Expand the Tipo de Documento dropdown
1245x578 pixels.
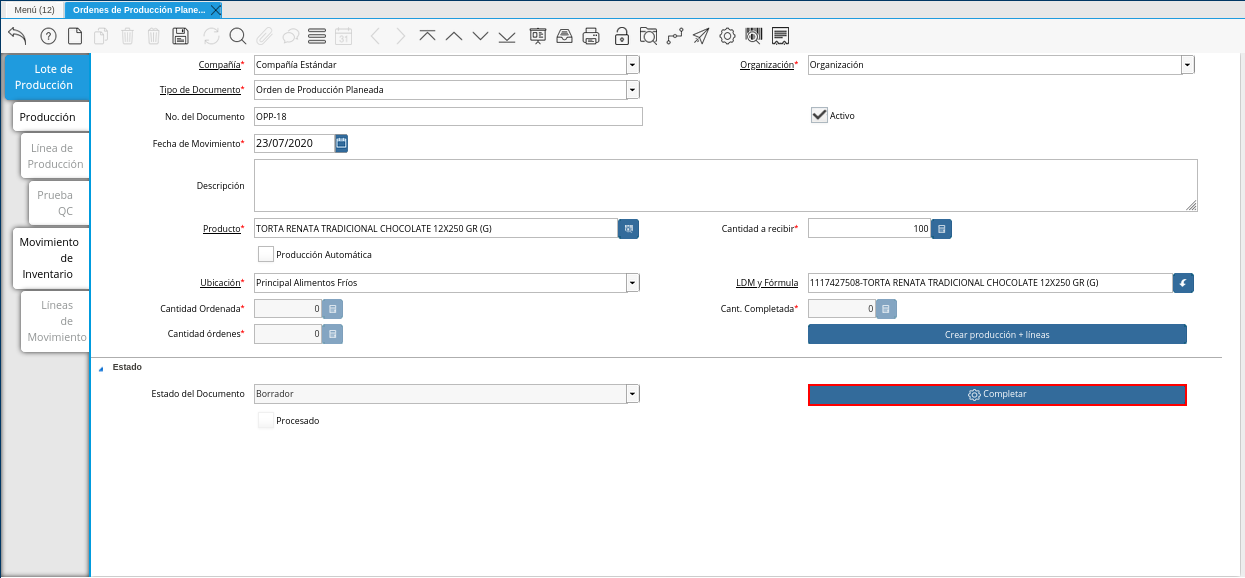(632, 90)
